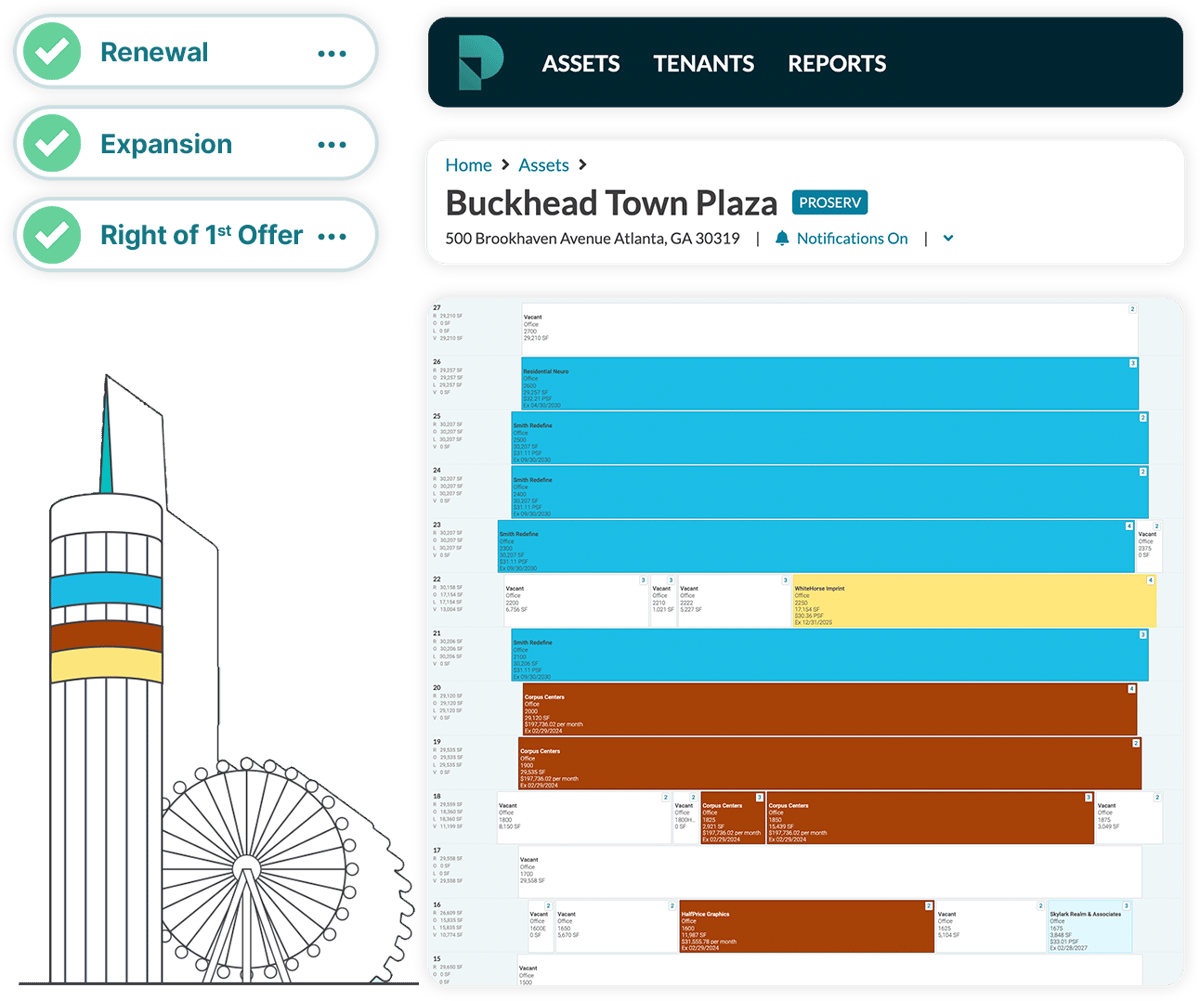The image size is (1200, 1001).
Task: Select the Vacant suite 1600E block
Action: click(540, 926)
